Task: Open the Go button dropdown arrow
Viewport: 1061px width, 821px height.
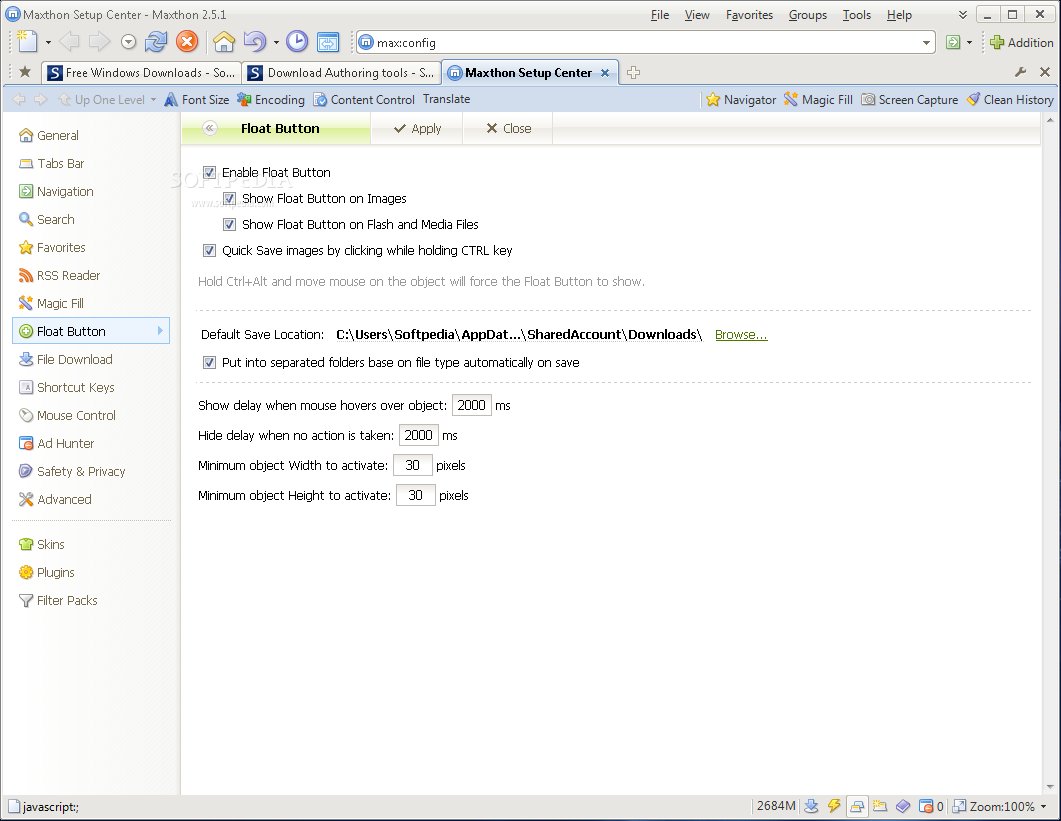Action: (x=969, y=43)
